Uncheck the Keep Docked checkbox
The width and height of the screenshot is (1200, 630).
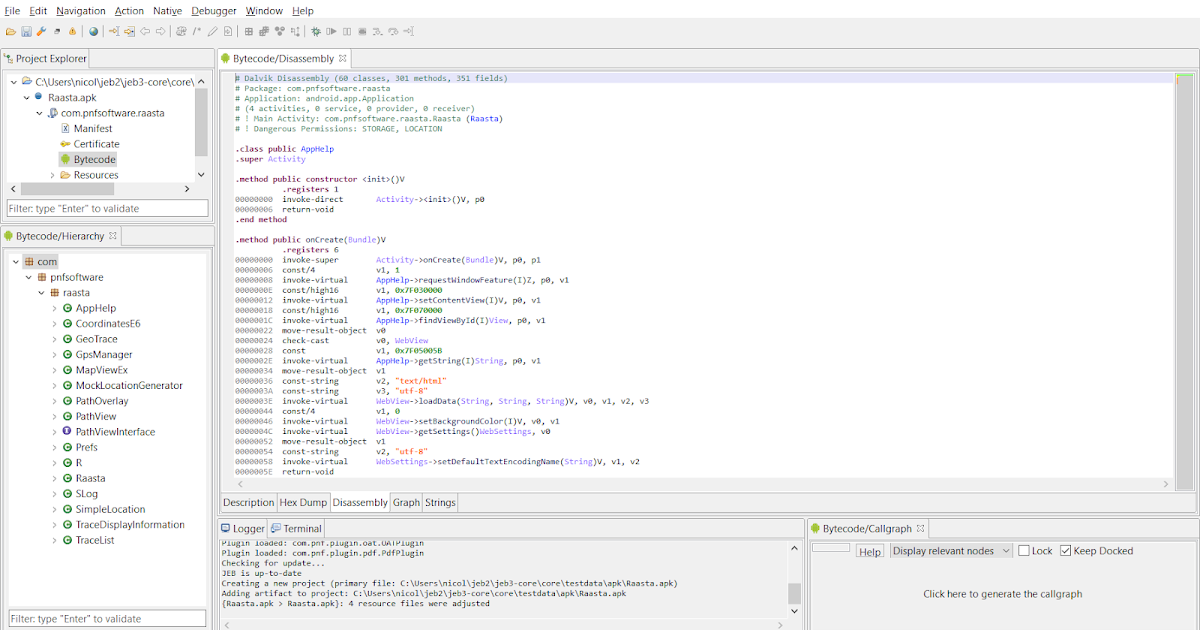tap(1065, 551)
